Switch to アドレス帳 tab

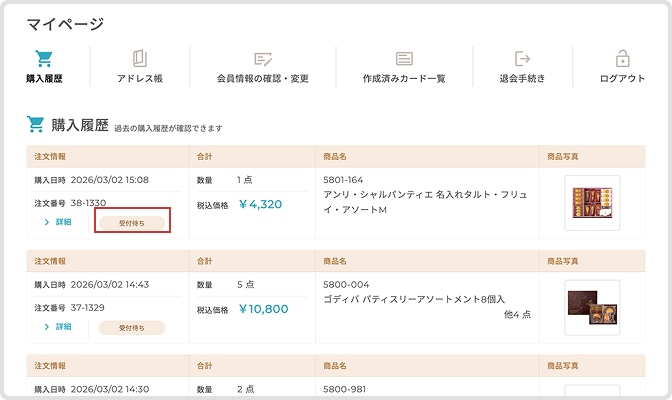[139, 78]
